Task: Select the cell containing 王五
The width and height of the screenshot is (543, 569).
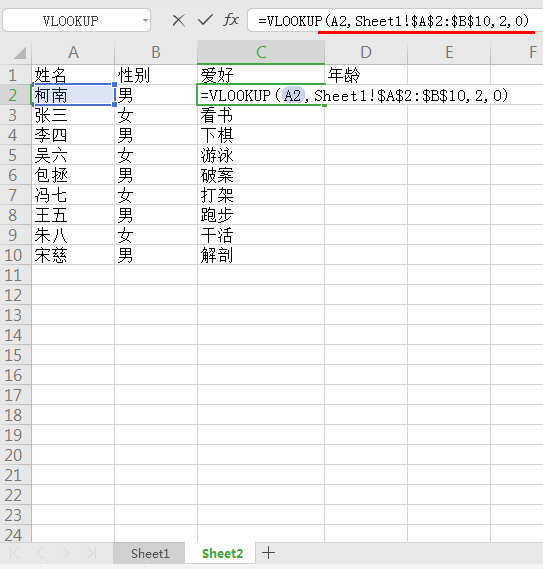Action: pos(73,215)
